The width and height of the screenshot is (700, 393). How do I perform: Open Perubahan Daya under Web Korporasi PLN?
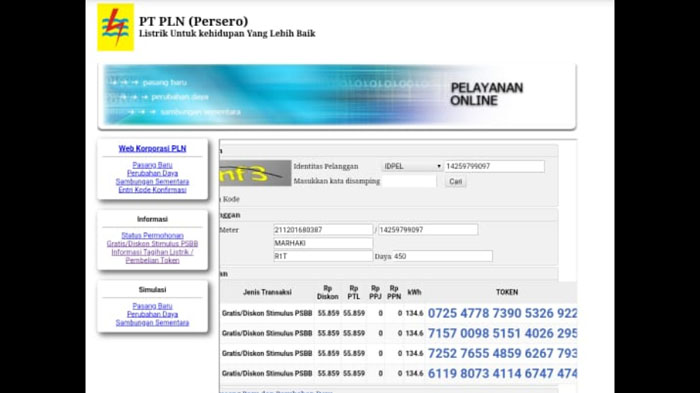pos(152,173)
